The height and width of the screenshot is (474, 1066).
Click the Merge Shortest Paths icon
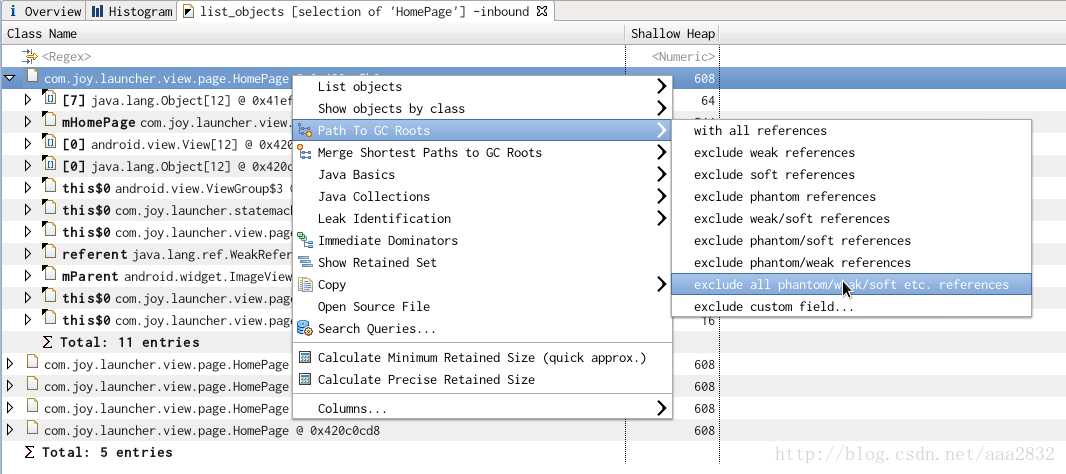tap(305, 152)
